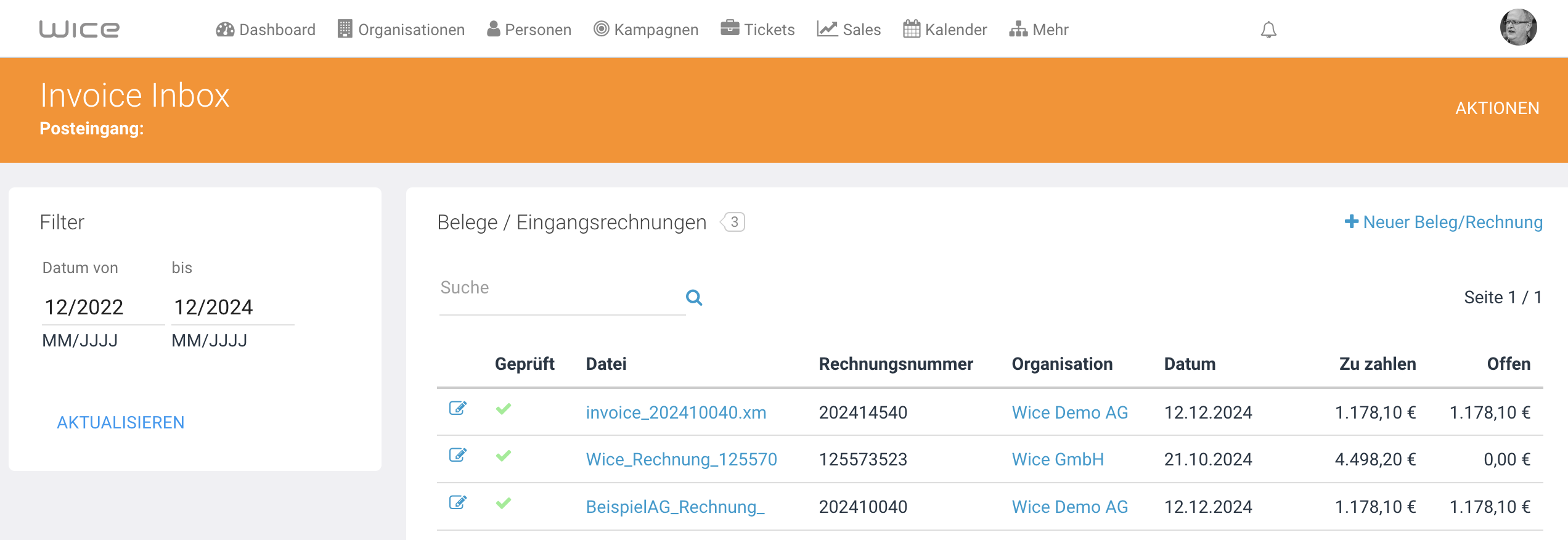
Task: Click the checkmark for invoice 202410040
Action: point(504,503)
